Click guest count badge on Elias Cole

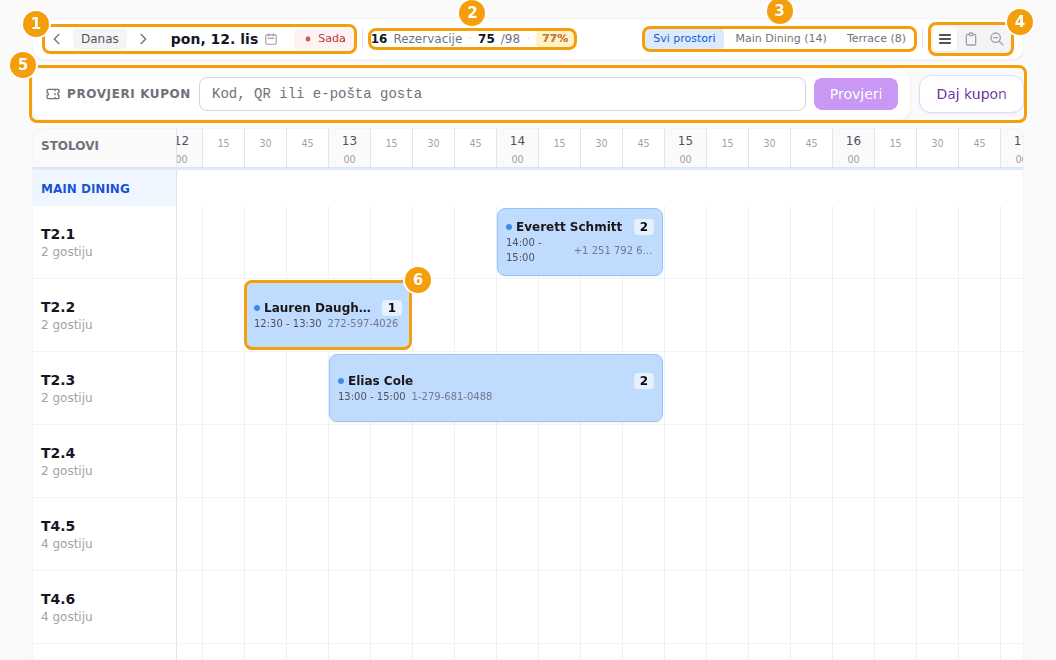[x=644, y=381]
